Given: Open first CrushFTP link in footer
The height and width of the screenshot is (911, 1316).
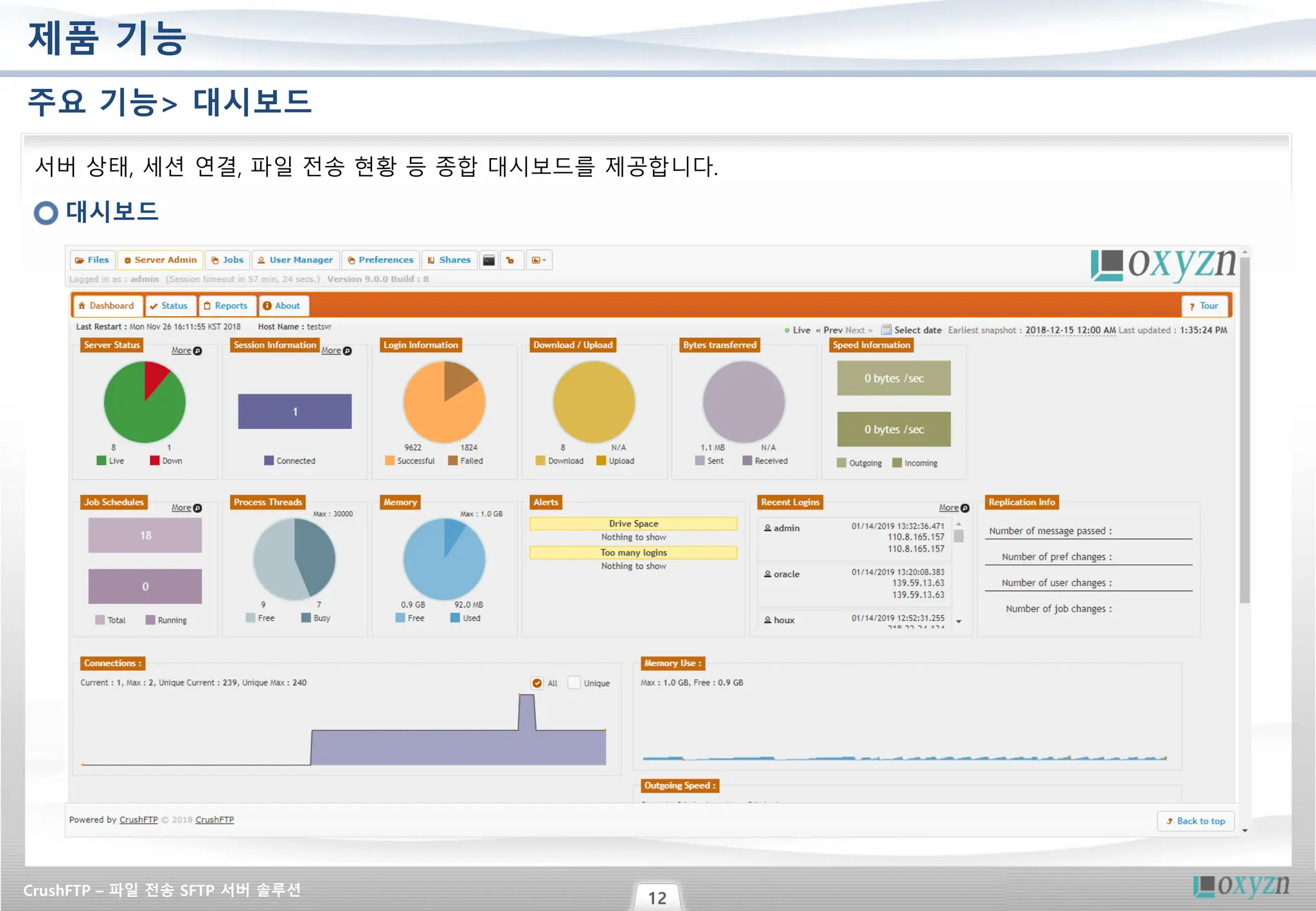Looking at the screenshot, I should (x=139, y=820).
